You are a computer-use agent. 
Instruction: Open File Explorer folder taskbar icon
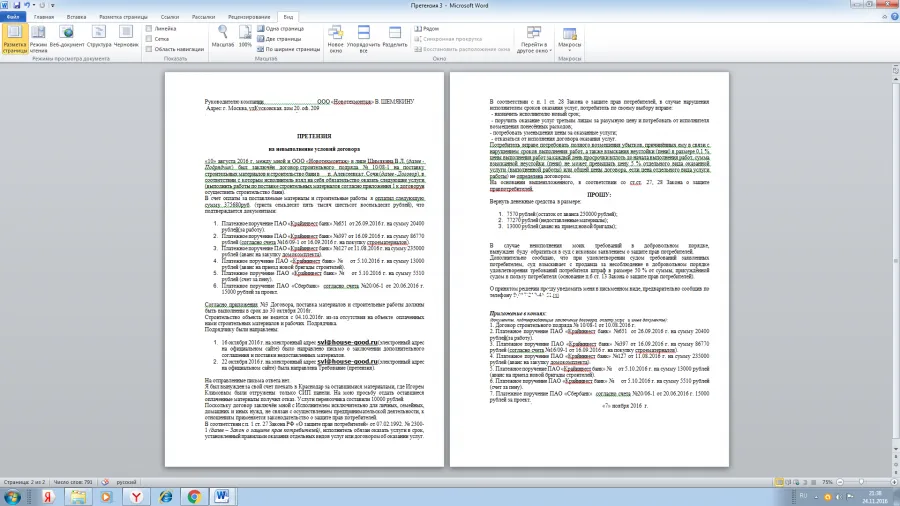77,497
